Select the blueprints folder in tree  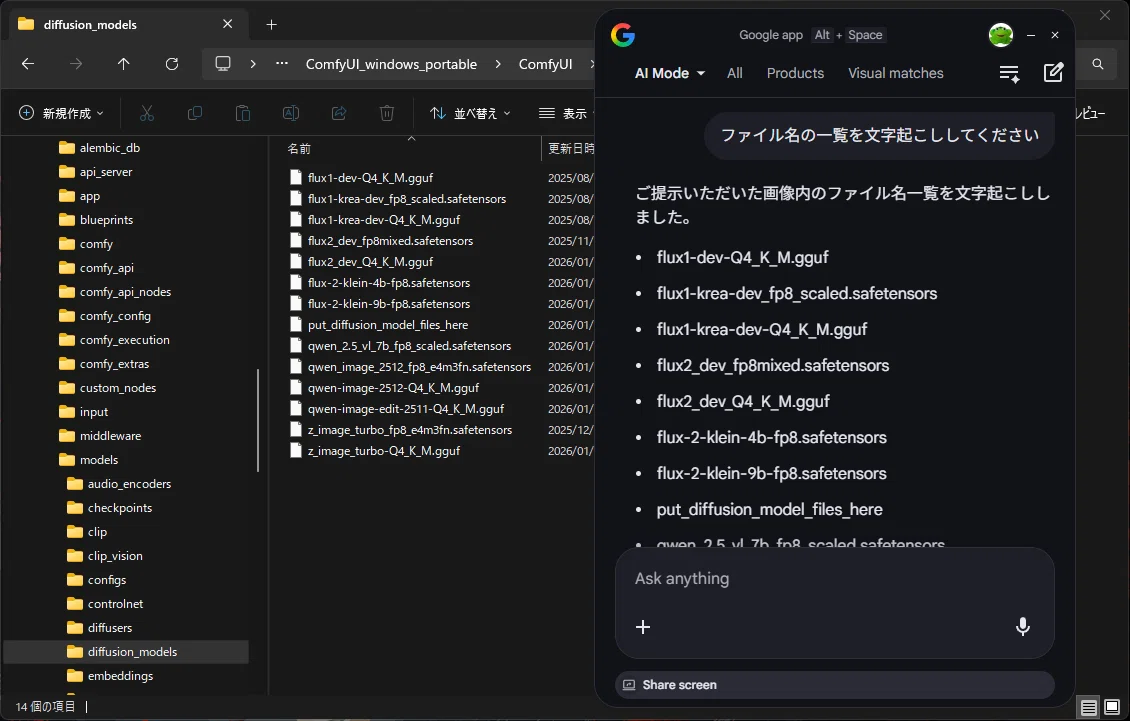point(106,220)
